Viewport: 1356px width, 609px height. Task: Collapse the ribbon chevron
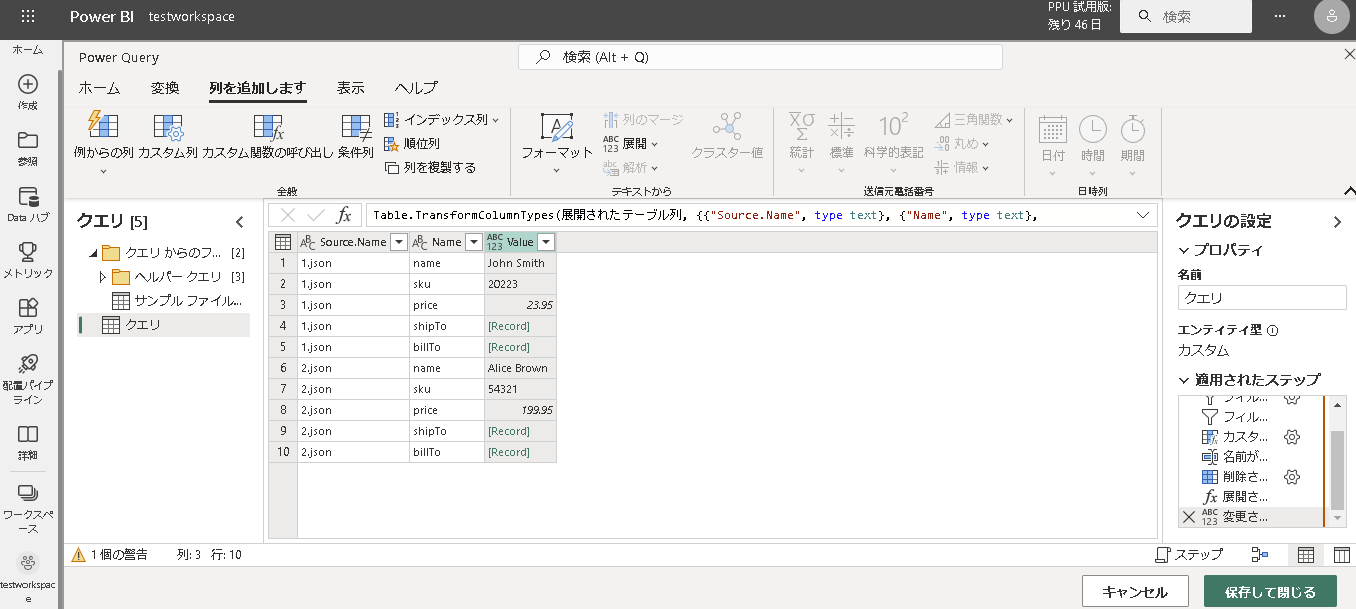click(1348, 189)
